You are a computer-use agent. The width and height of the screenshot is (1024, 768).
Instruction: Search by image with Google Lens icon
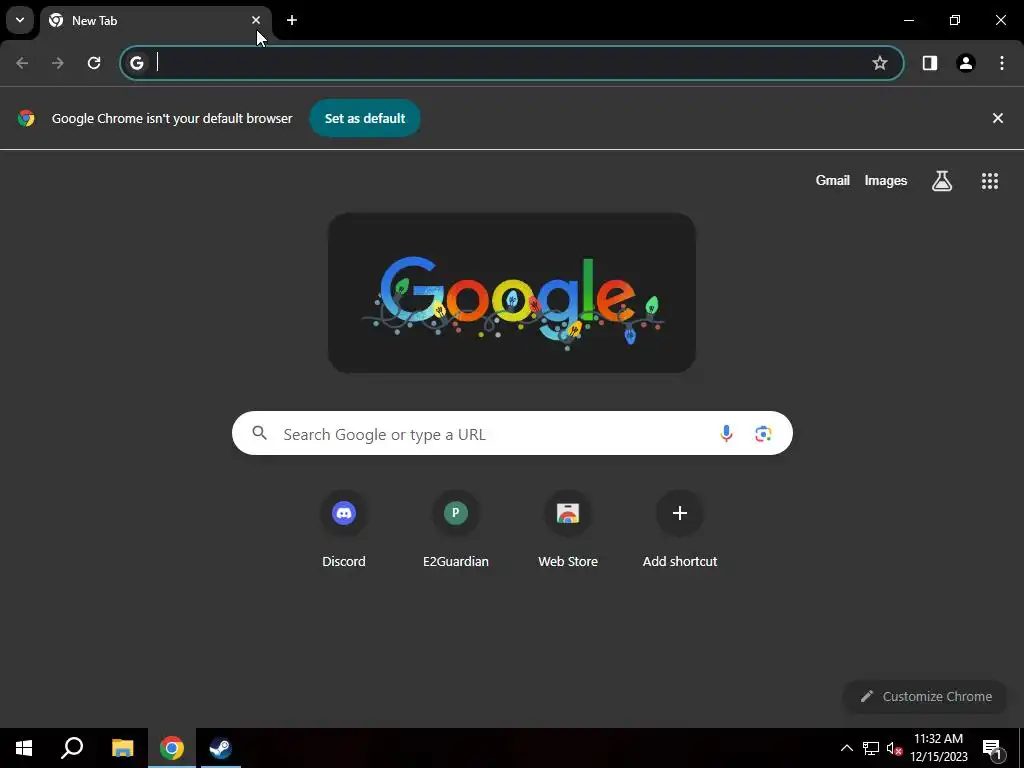pyautogui.click(x=763, y=434)
